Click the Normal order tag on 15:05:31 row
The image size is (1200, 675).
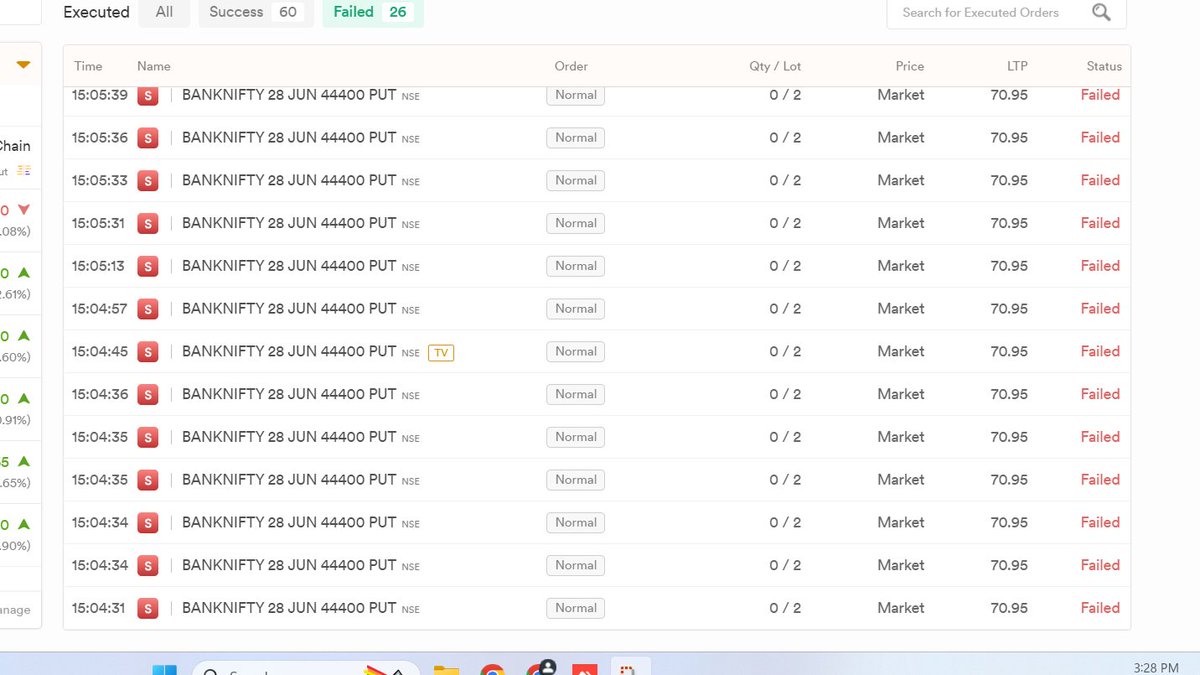click(x=576, y=223)
